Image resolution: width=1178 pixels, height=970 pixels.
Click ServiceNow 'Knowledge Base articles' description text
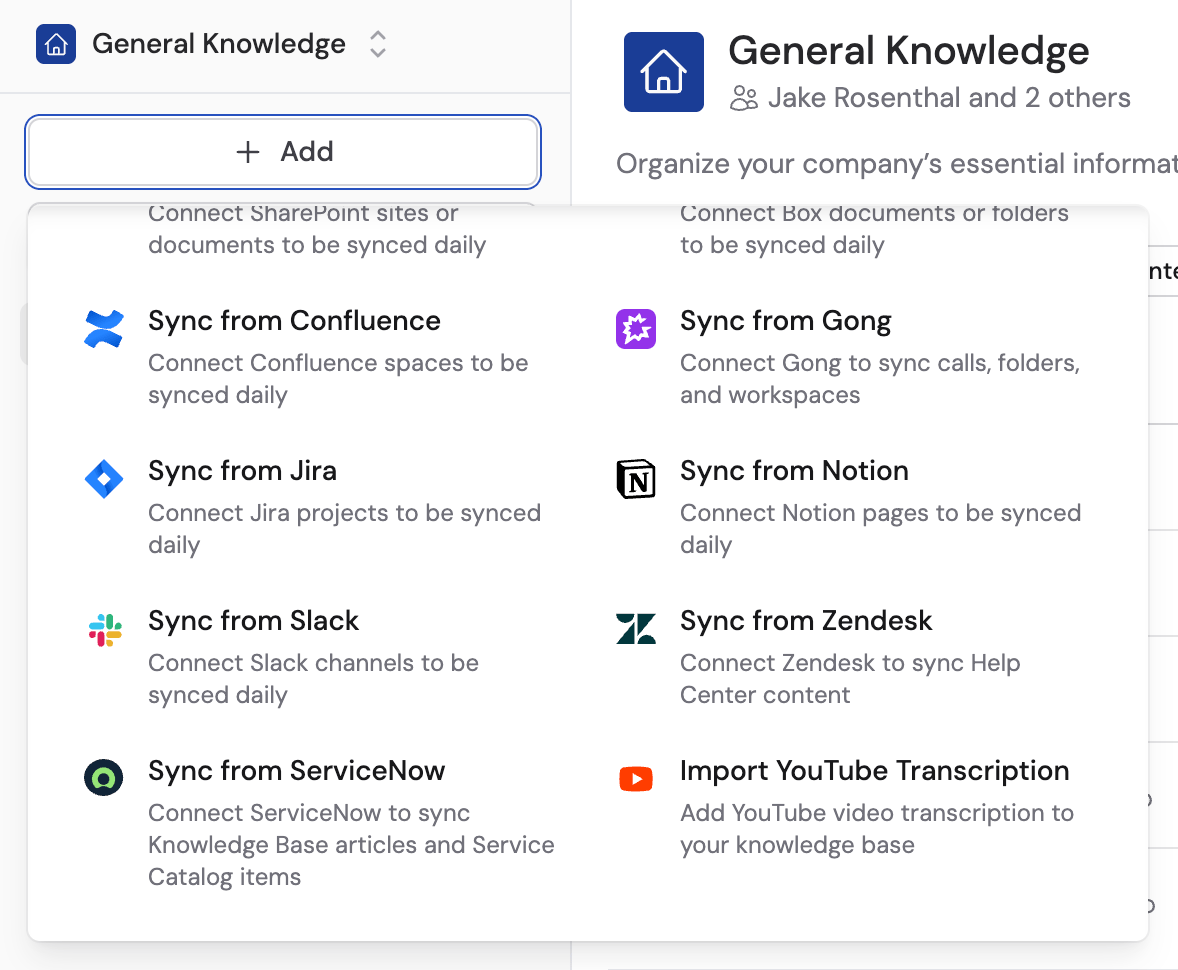(x=351, y=845)
